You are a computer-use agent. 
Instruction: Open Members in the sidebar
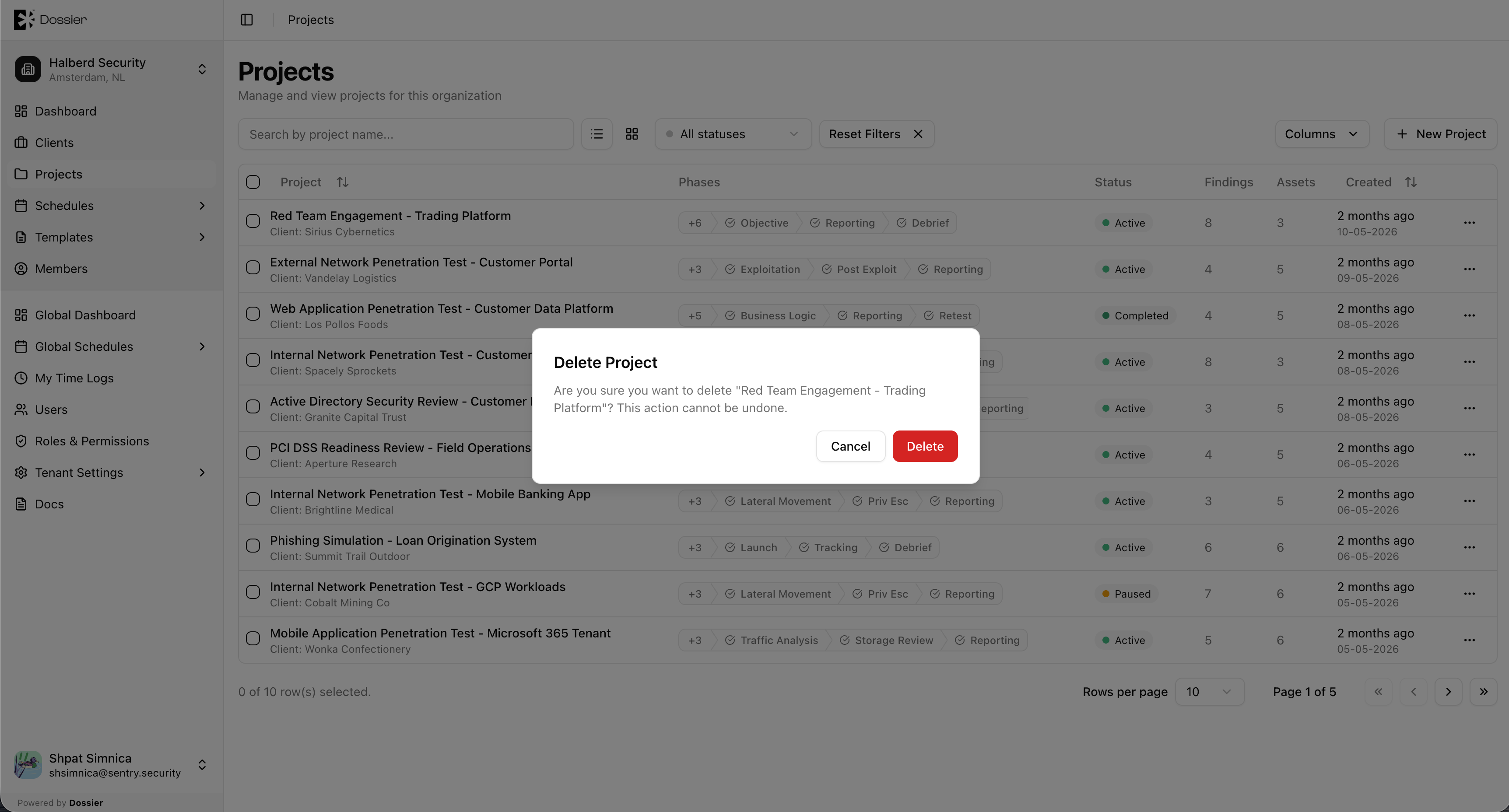(x=112, y=269)
